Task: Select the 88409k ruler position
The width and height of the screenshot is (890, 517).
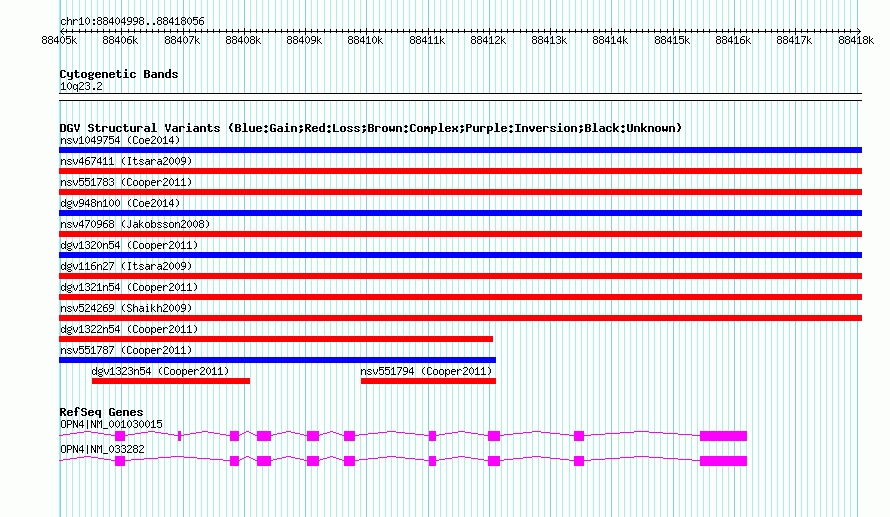Action: click(304, 40)
